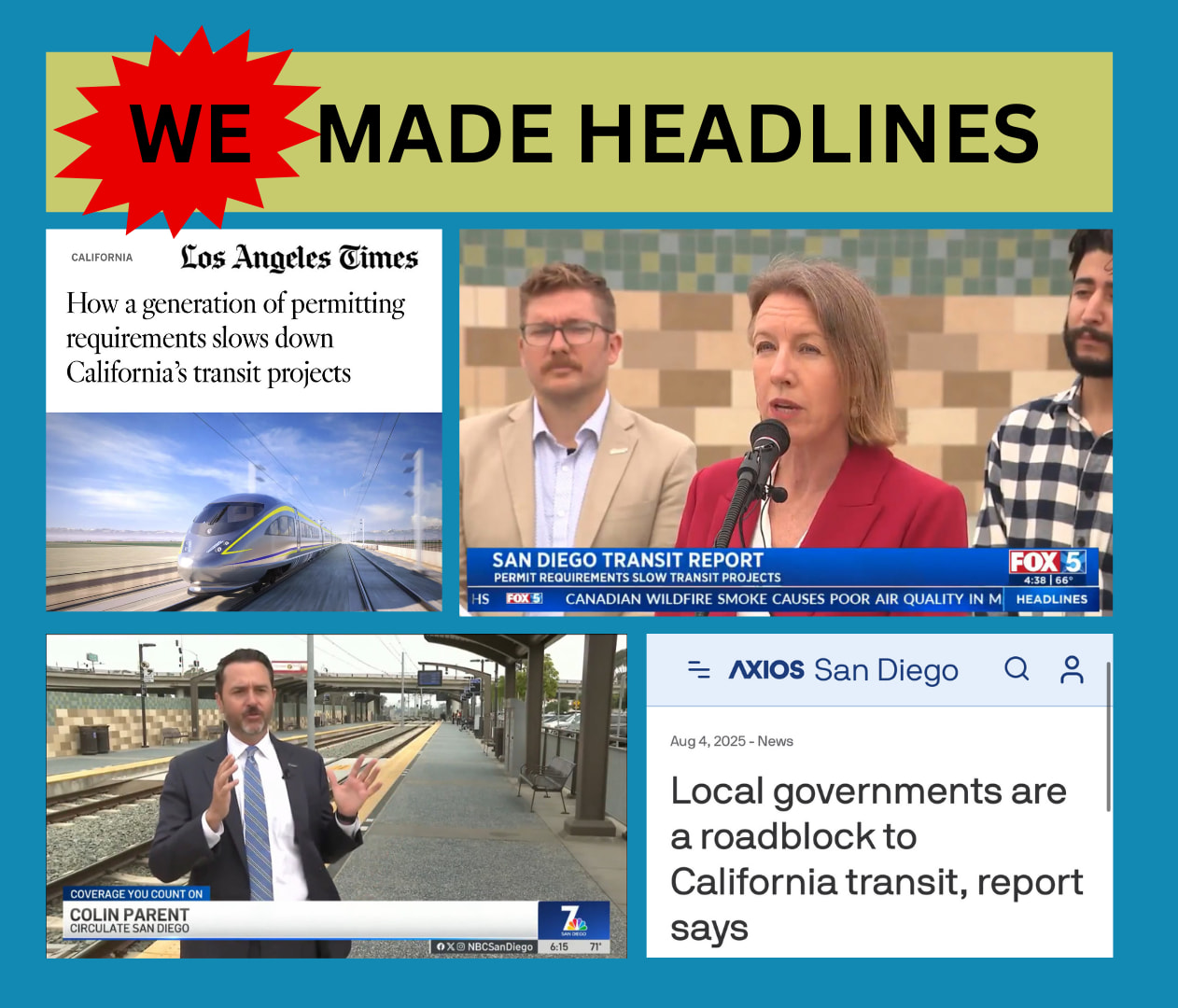Click the 'CIRCULATE SAN DIEGO' caption
Image resolution: width=1178 pixels, height=1008 pixels.
pos(130,929)
